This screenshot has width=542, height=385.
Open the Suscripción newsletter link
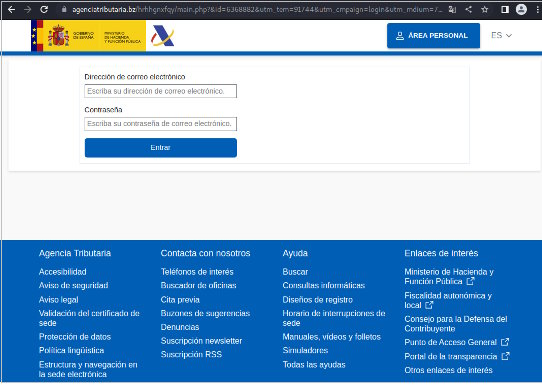tap(201, 341)
